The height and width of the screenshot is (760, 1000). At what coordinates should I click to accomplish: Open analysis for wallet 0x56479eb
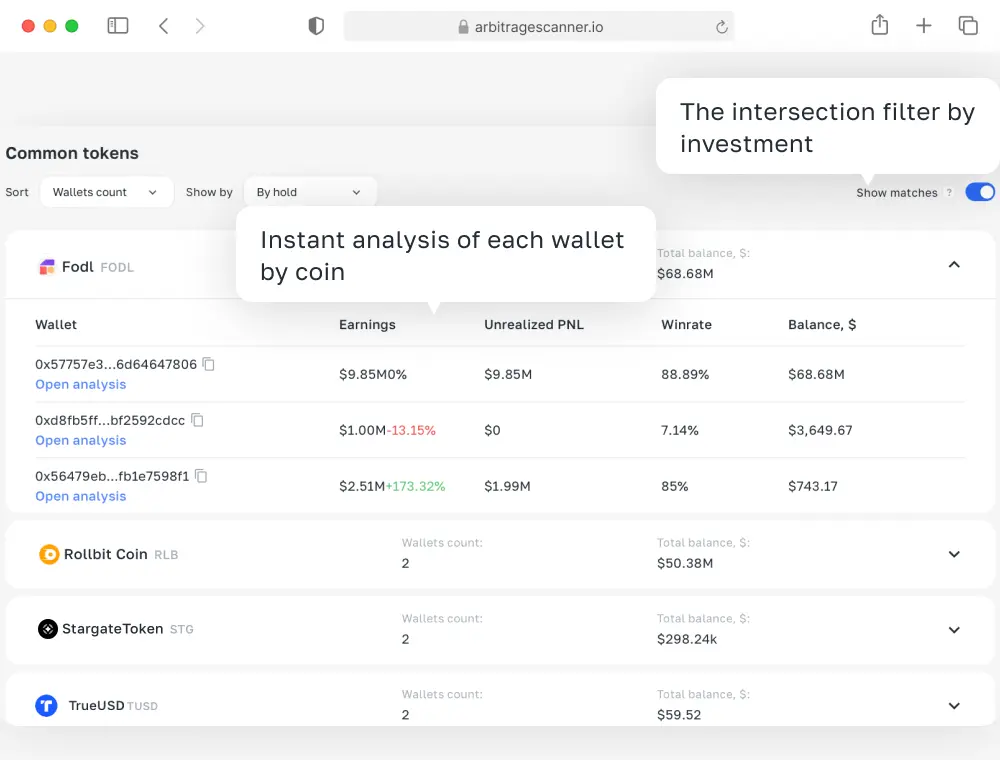[x=81, y=497]
